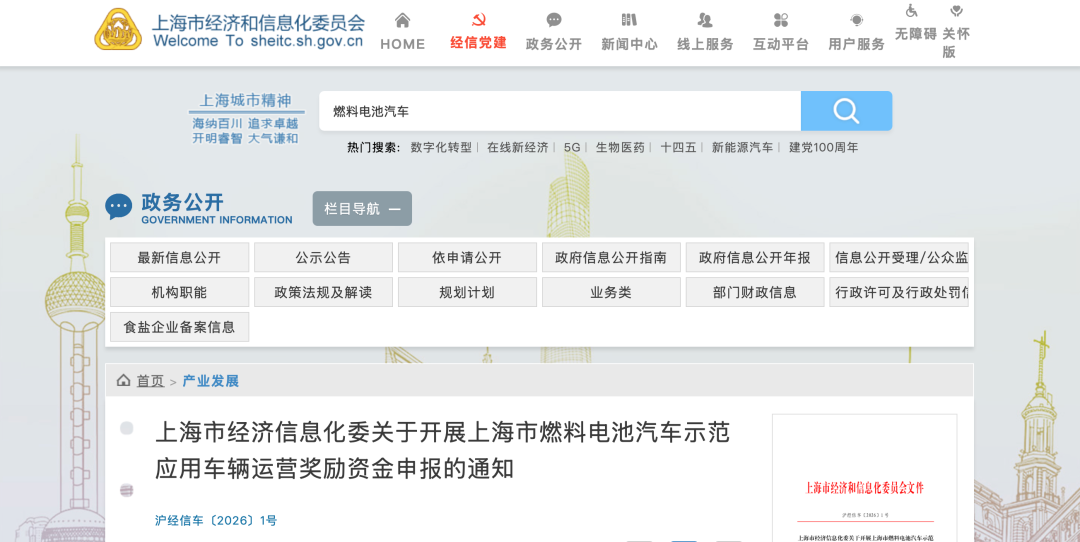1080x542 pixels.
Task: Select hot search term 数字化转型
Action: (441, 147)
